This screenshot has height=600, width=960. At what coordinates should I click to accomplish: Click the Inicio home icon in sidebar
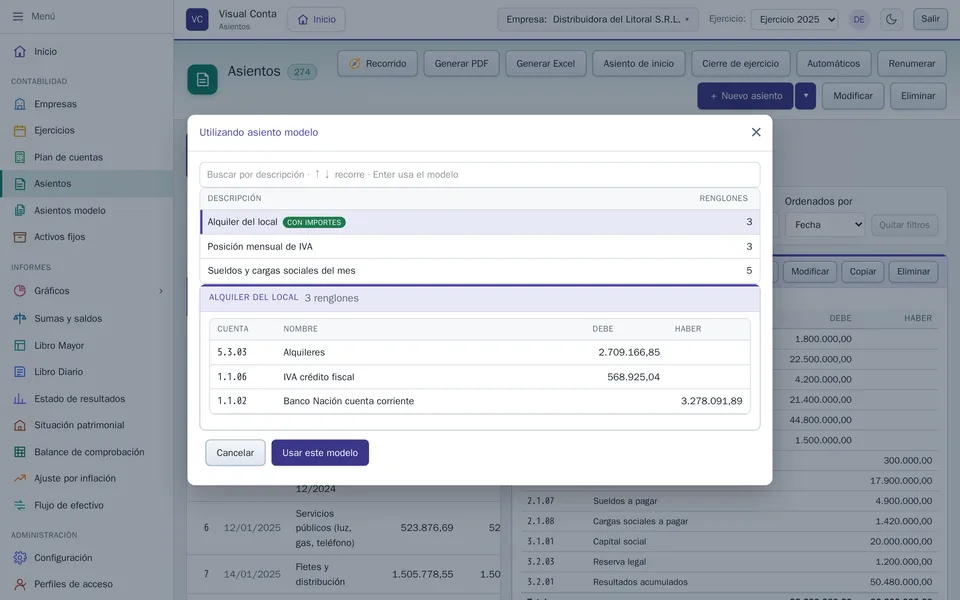click(x=20, y=51)
